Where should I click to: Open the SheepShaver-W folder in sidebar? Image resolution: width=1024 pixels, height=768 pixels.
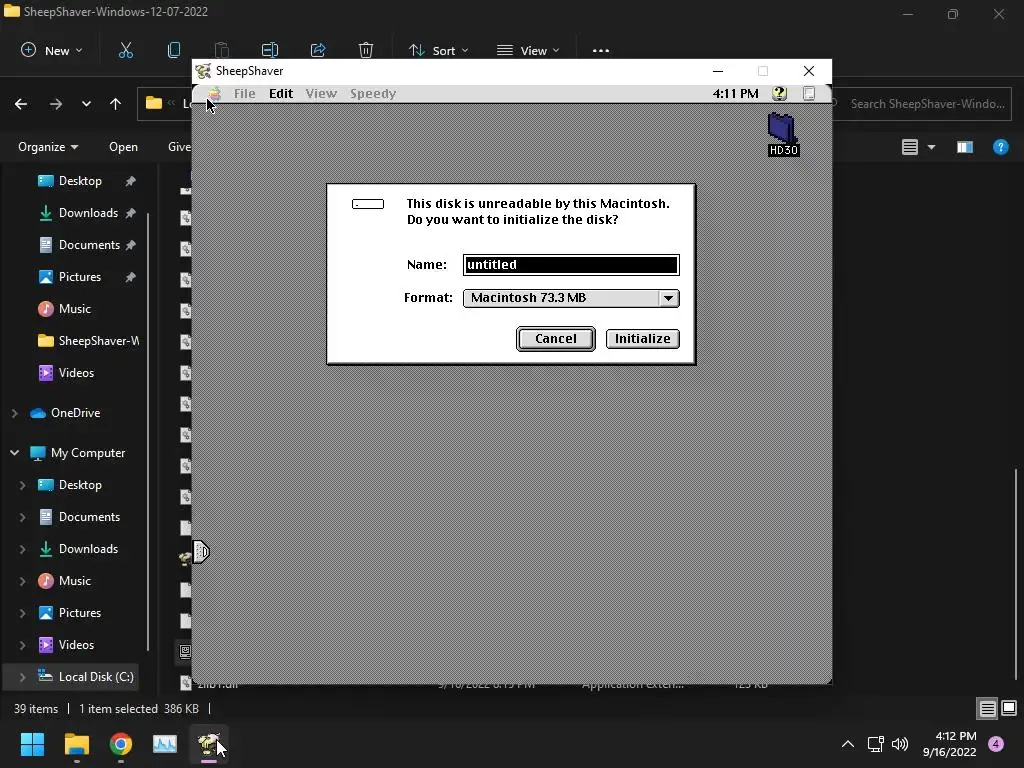point(88,341)
